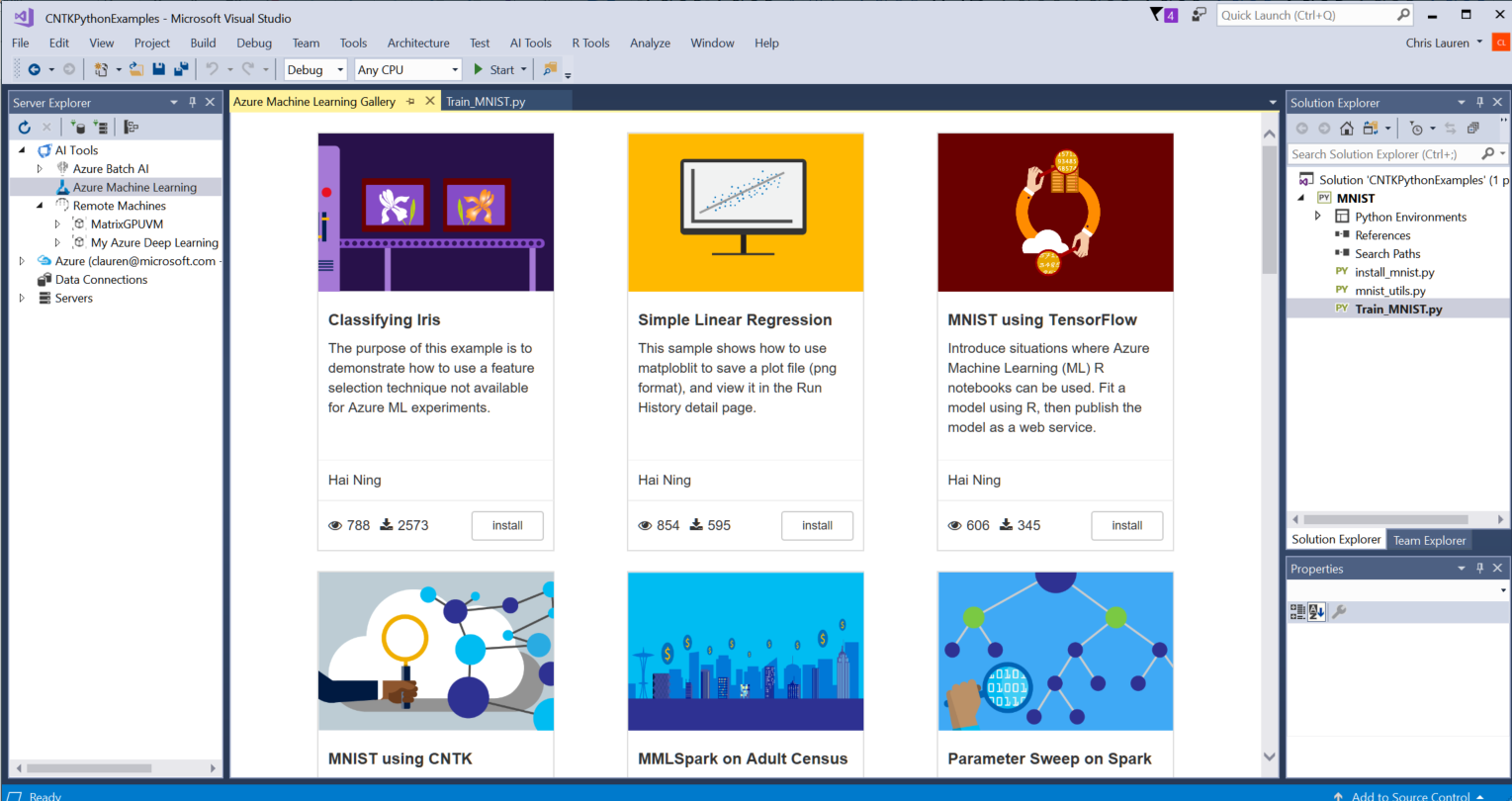Click the Send Feedback icon
The image size is (1512, 801).
pyautogui.click(x=1199, y=15)
